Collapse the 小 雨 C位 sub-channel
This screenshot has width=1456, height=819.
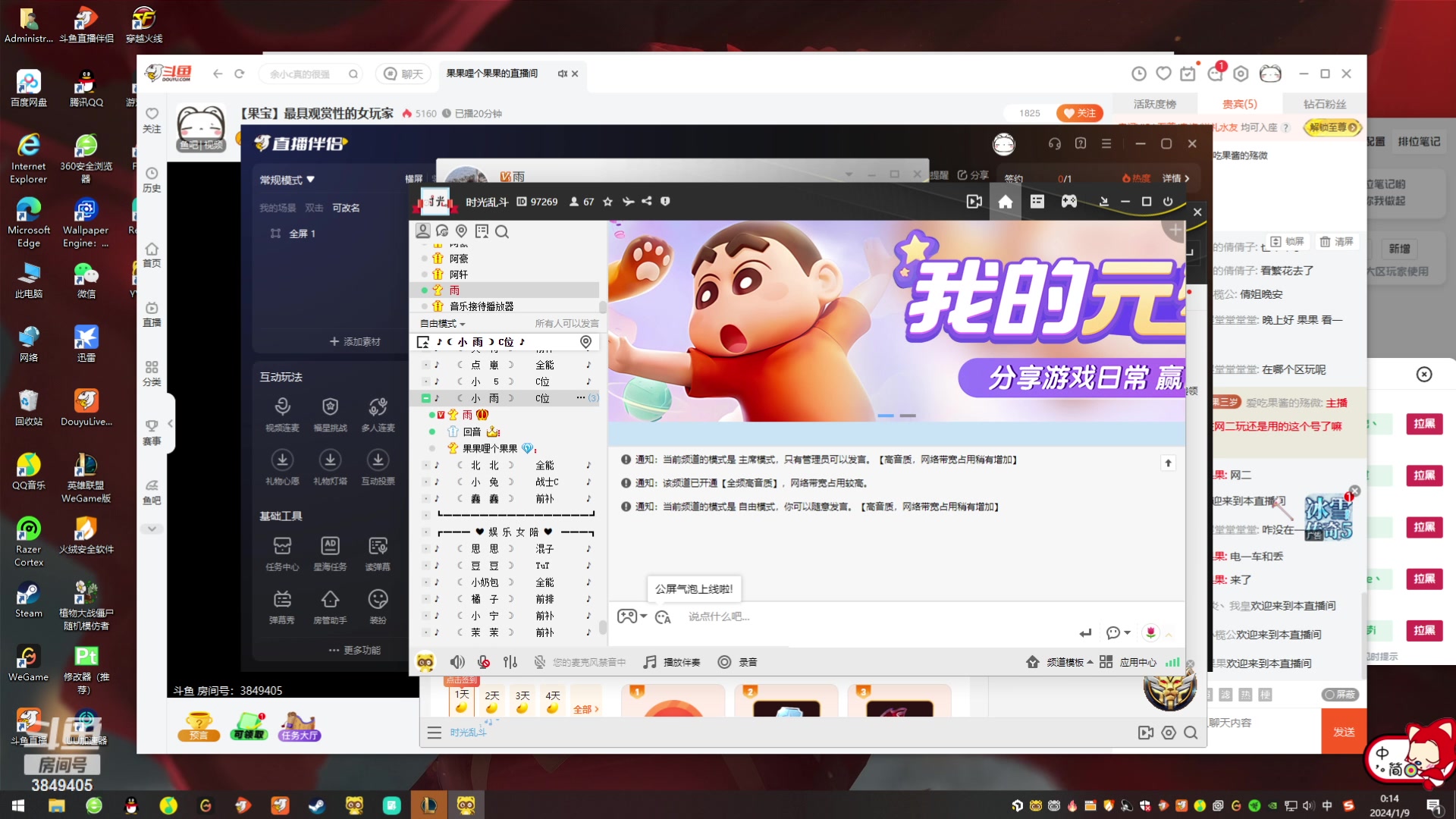[425, 398]
